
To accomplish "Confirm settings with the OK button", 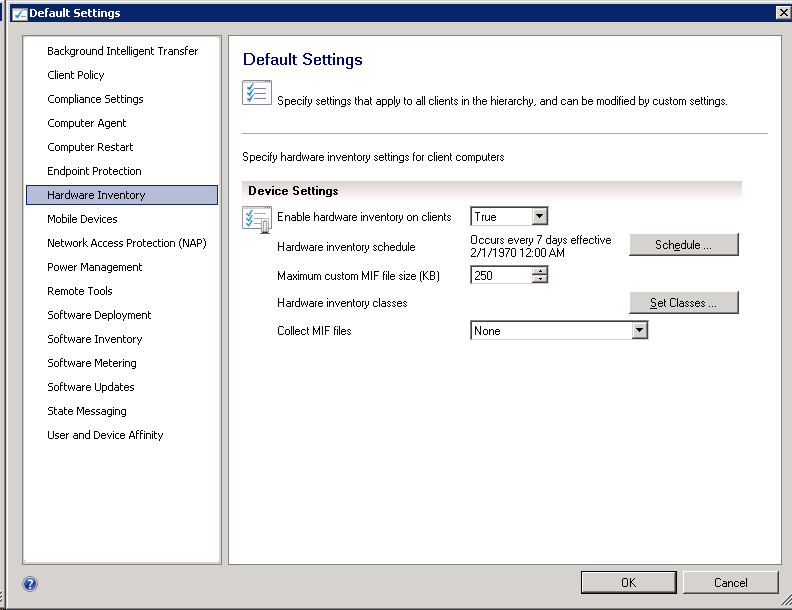I will pos(628,582).
